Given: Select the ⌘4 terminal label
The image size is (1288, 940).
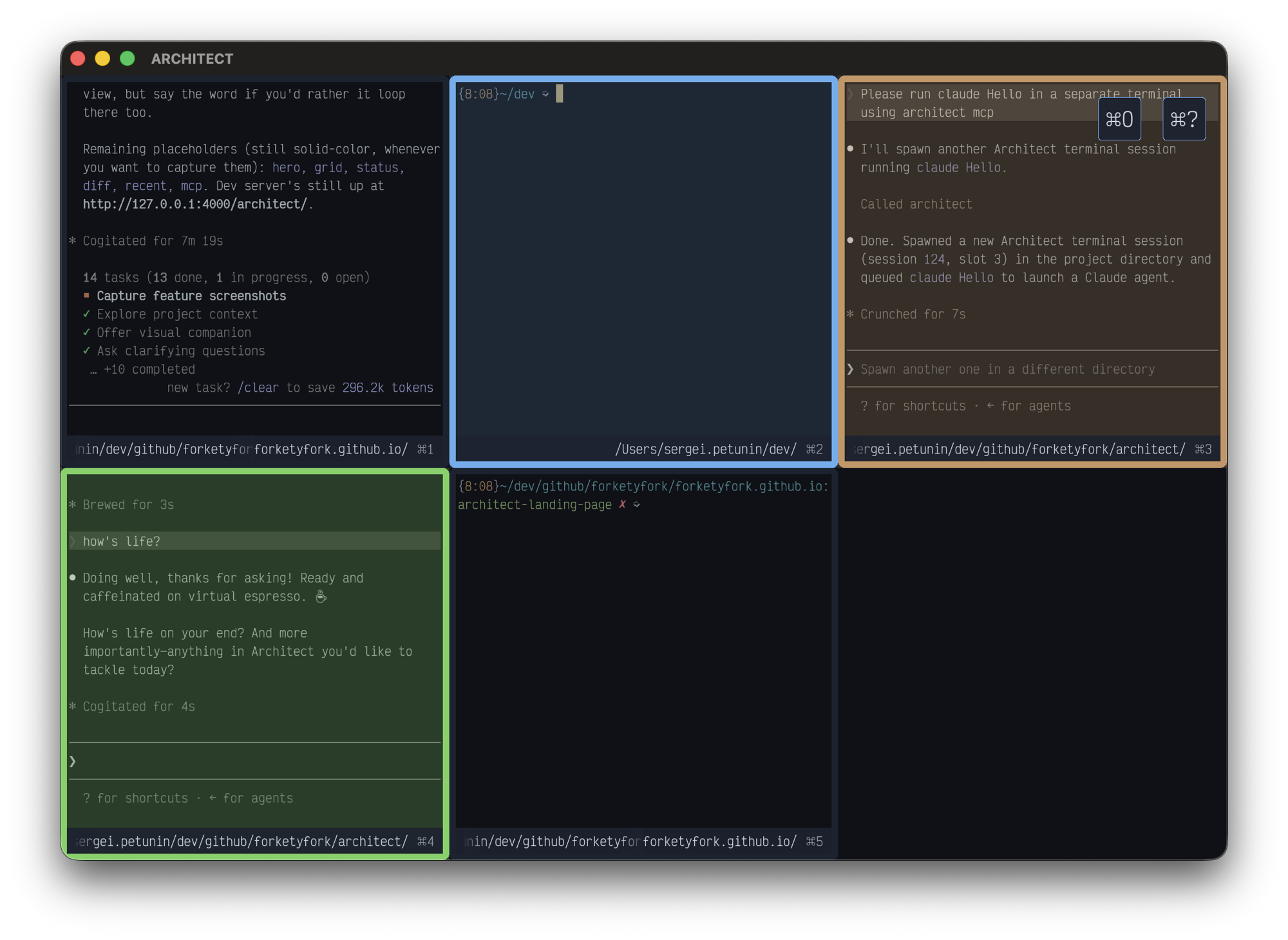Looking at the screenshot, I should [x=425, y=841].
